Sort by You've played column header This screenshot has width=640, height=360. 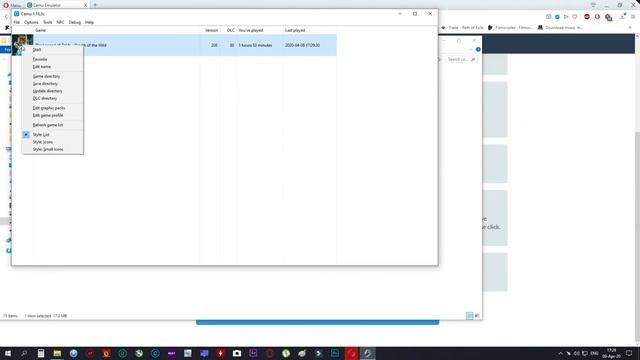(x=251, y=30)
